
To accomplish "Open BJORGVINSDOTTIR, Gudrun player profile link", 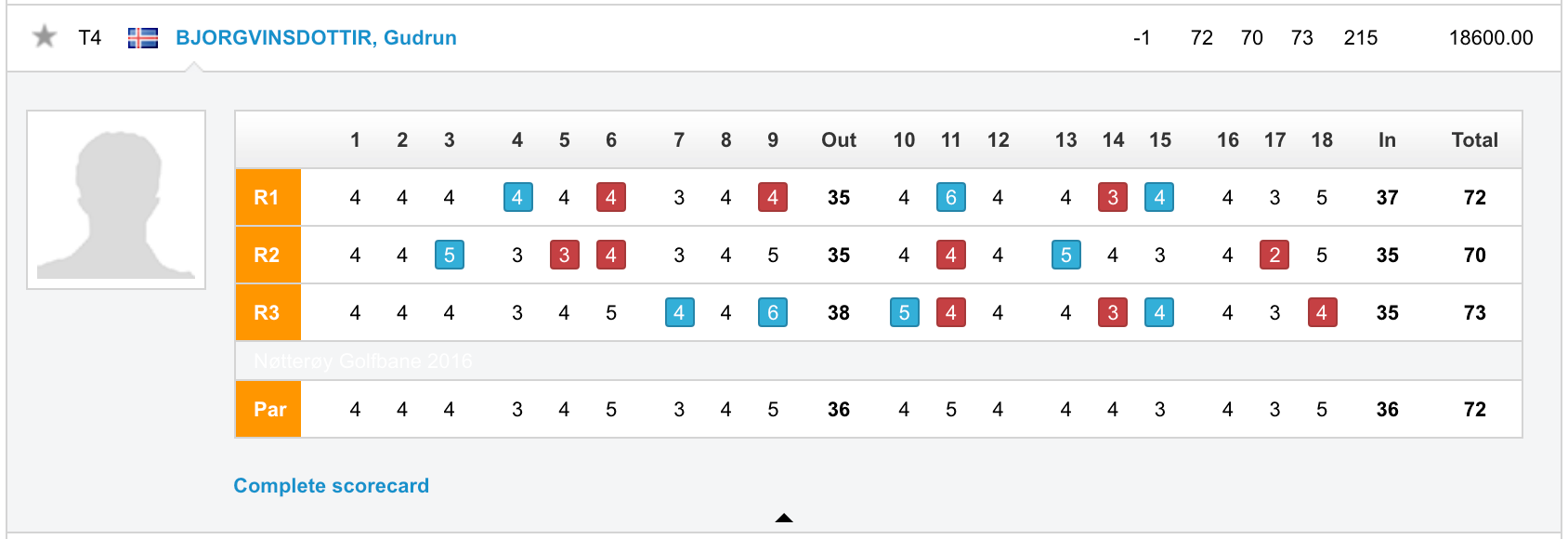I will [316, 38].
